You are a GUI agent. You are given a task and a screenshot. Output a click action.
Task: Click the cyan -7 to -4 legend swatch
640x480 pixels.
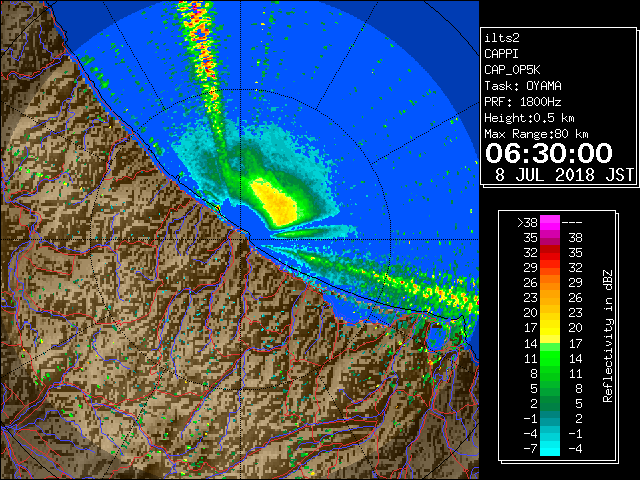pos(550,448)
